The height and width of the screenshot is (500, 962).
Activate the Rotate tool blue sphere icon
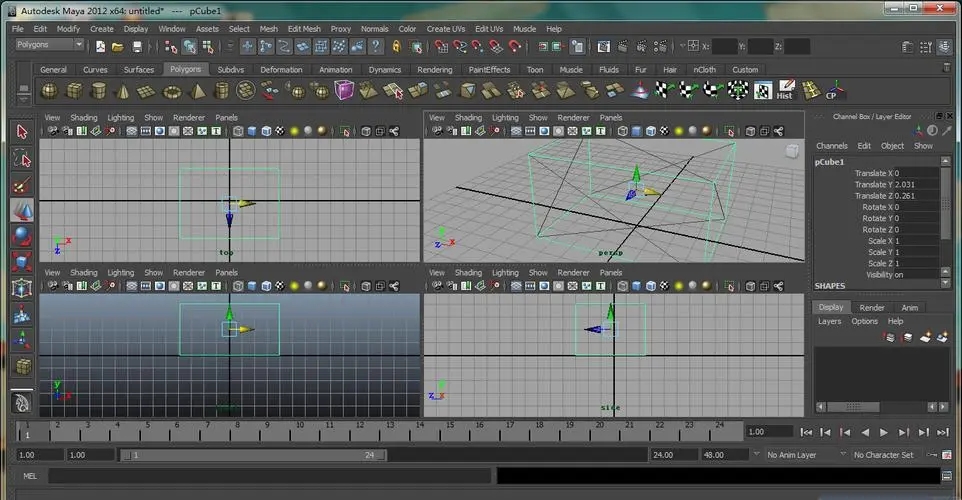coord(22,236)
